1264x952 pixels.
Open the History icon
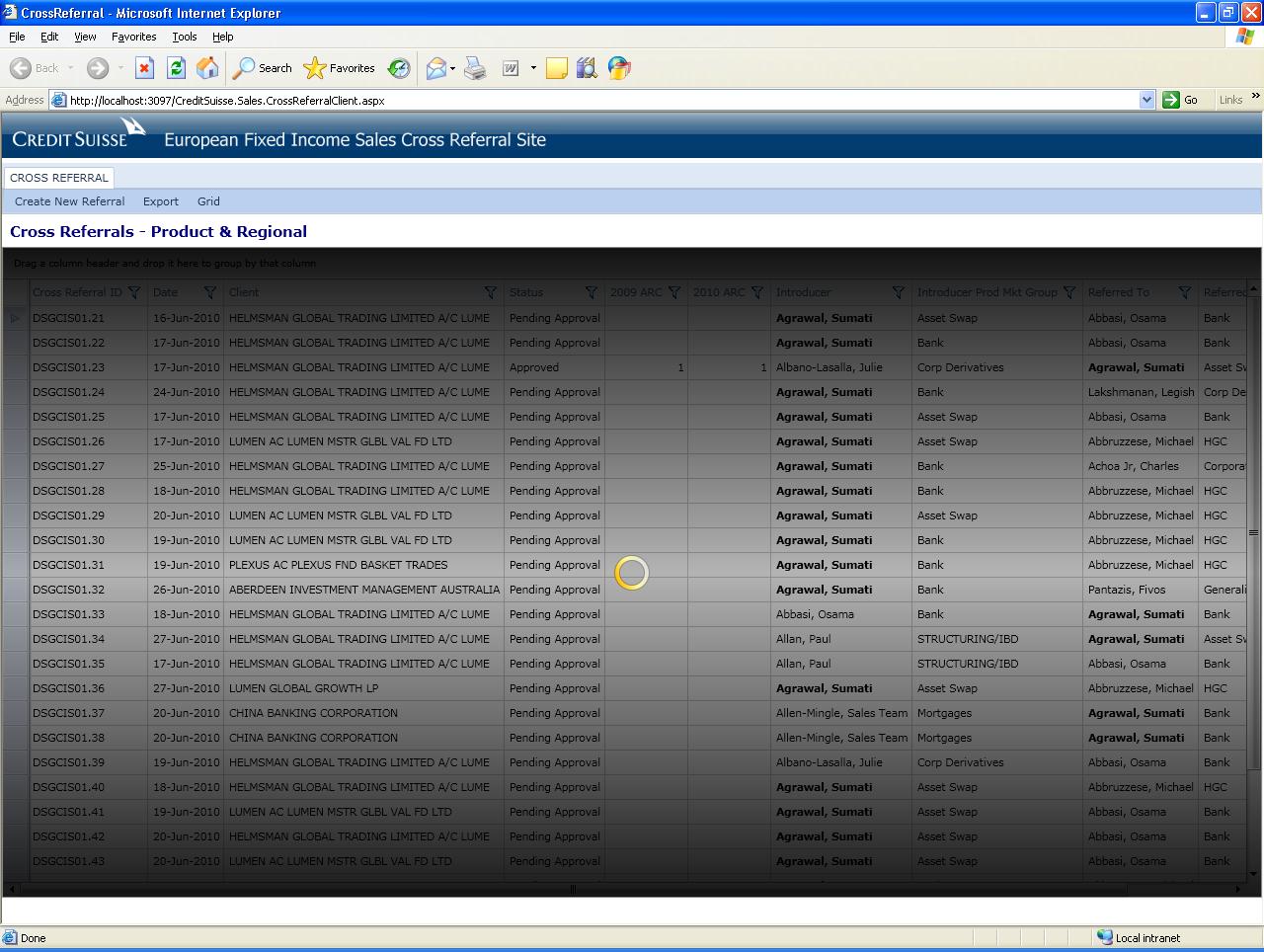(399, 68)
